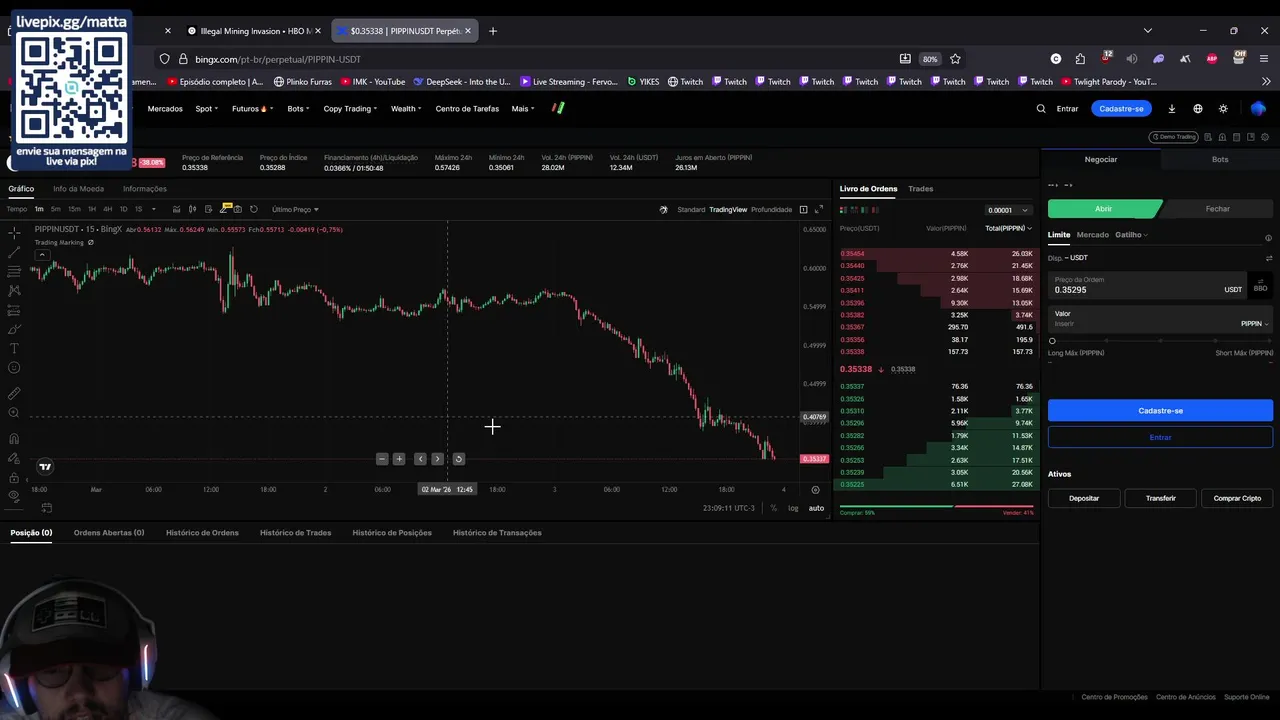Expand more timeframes dropdown arrow
1280x720 pixels.
click(x=153, y=209)
